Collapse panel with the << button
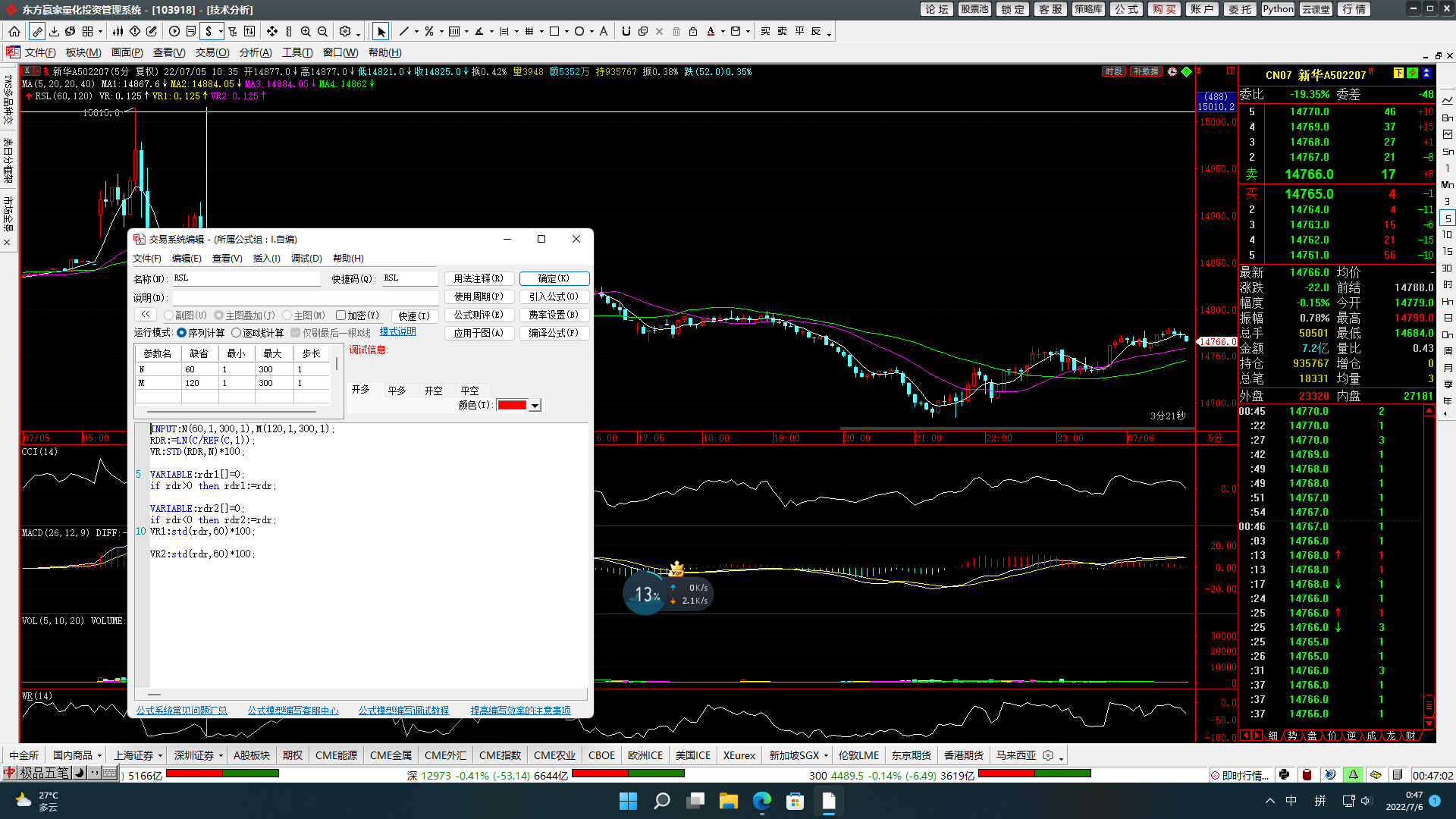This screenshot has width=1456, height=819. coord(146,315)
